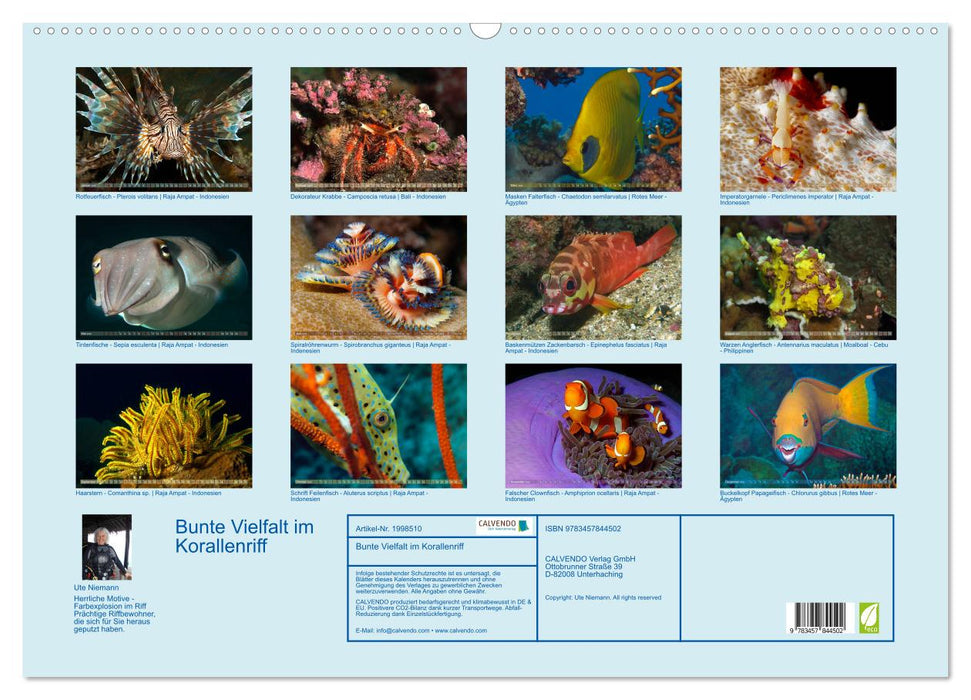Click the calendar hanger notch at top
The width and height of the screenshot is (971, 700).
(x=485, y=31)
